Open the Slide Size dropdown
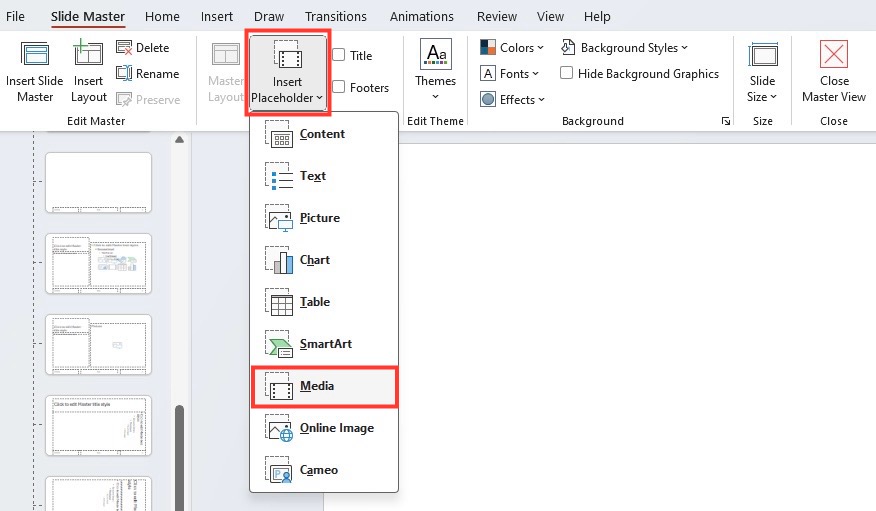876x511 pixels. pos(762,73)
